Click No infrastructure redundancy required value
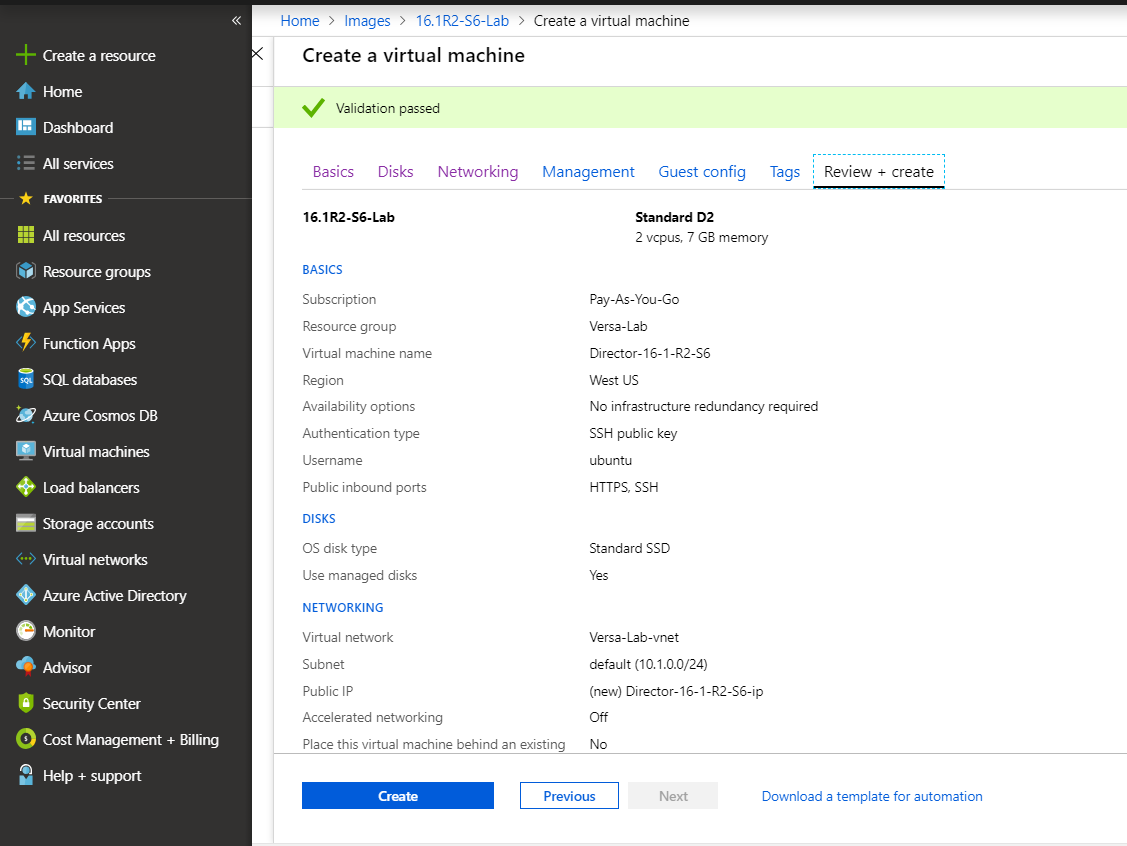 [x=704, y=406]
